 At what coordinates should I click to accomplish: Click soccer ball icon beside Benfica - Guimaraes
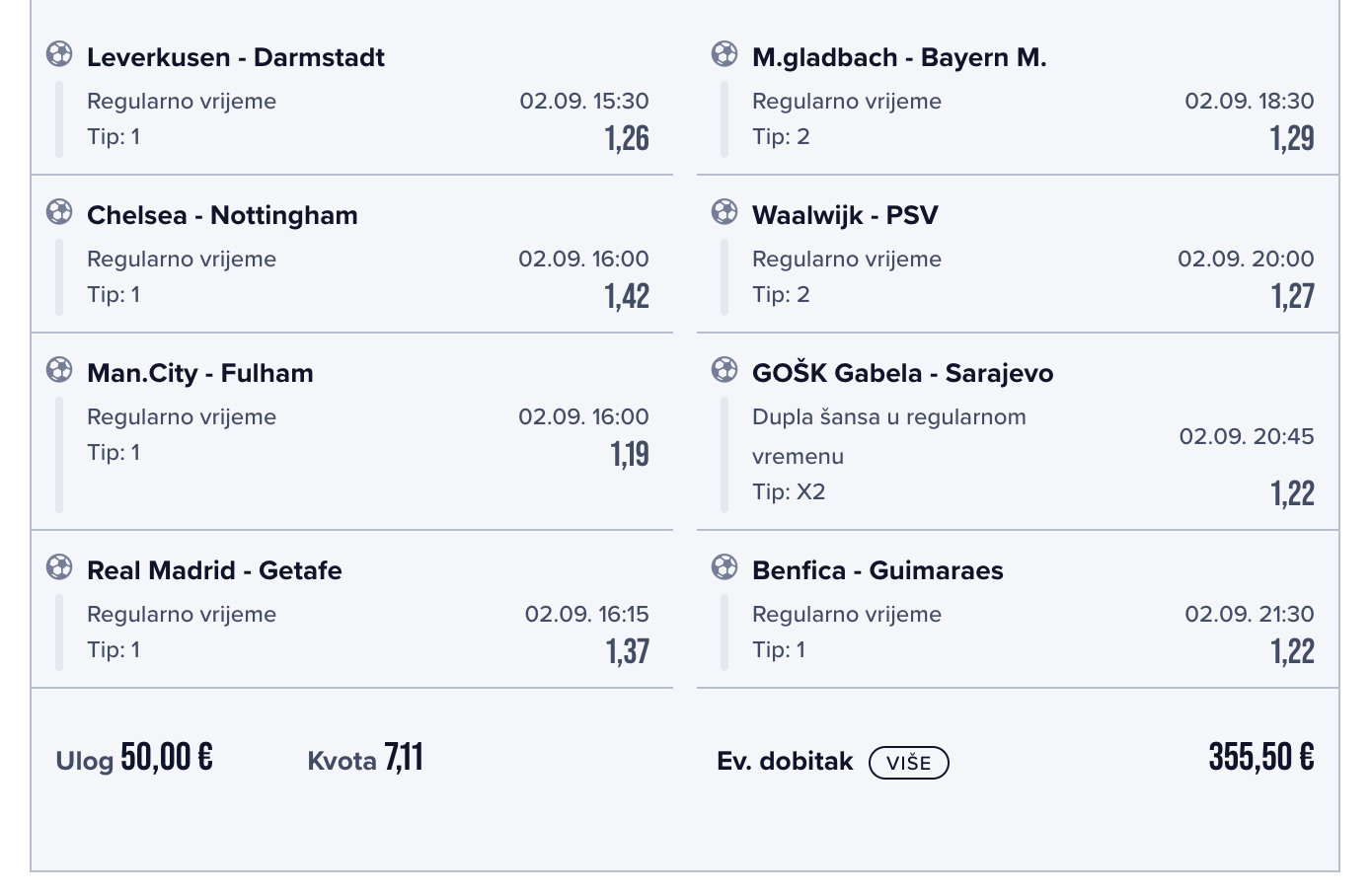tap(724, 567)
